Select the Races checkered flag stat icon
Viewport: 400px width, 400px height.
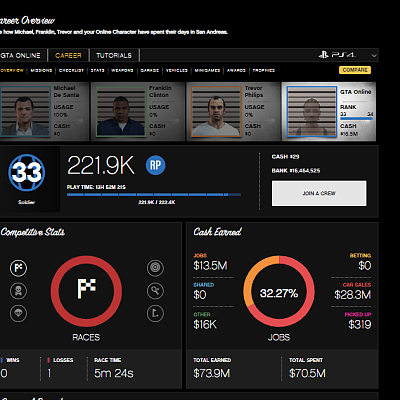pyautogui.click(x=18, y=268)
